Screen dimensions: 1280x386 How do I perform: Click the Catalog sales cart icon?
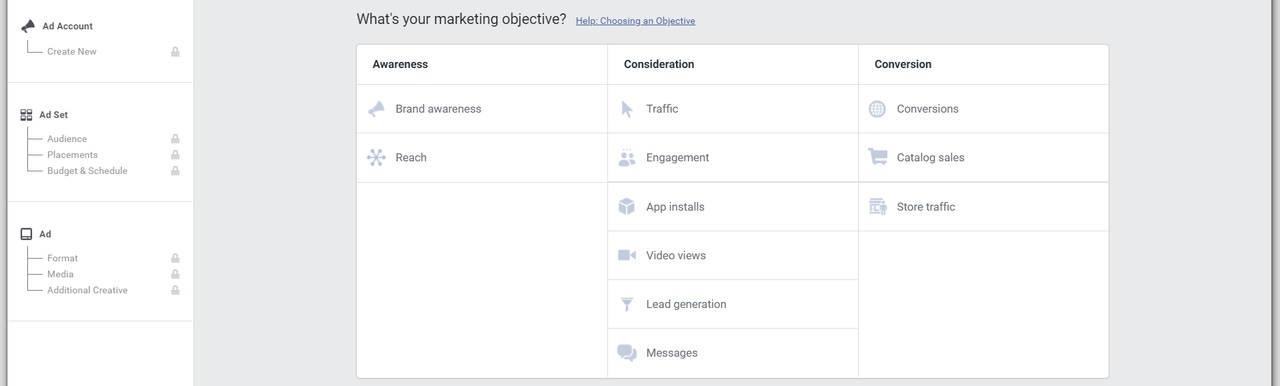click(877, 157)
